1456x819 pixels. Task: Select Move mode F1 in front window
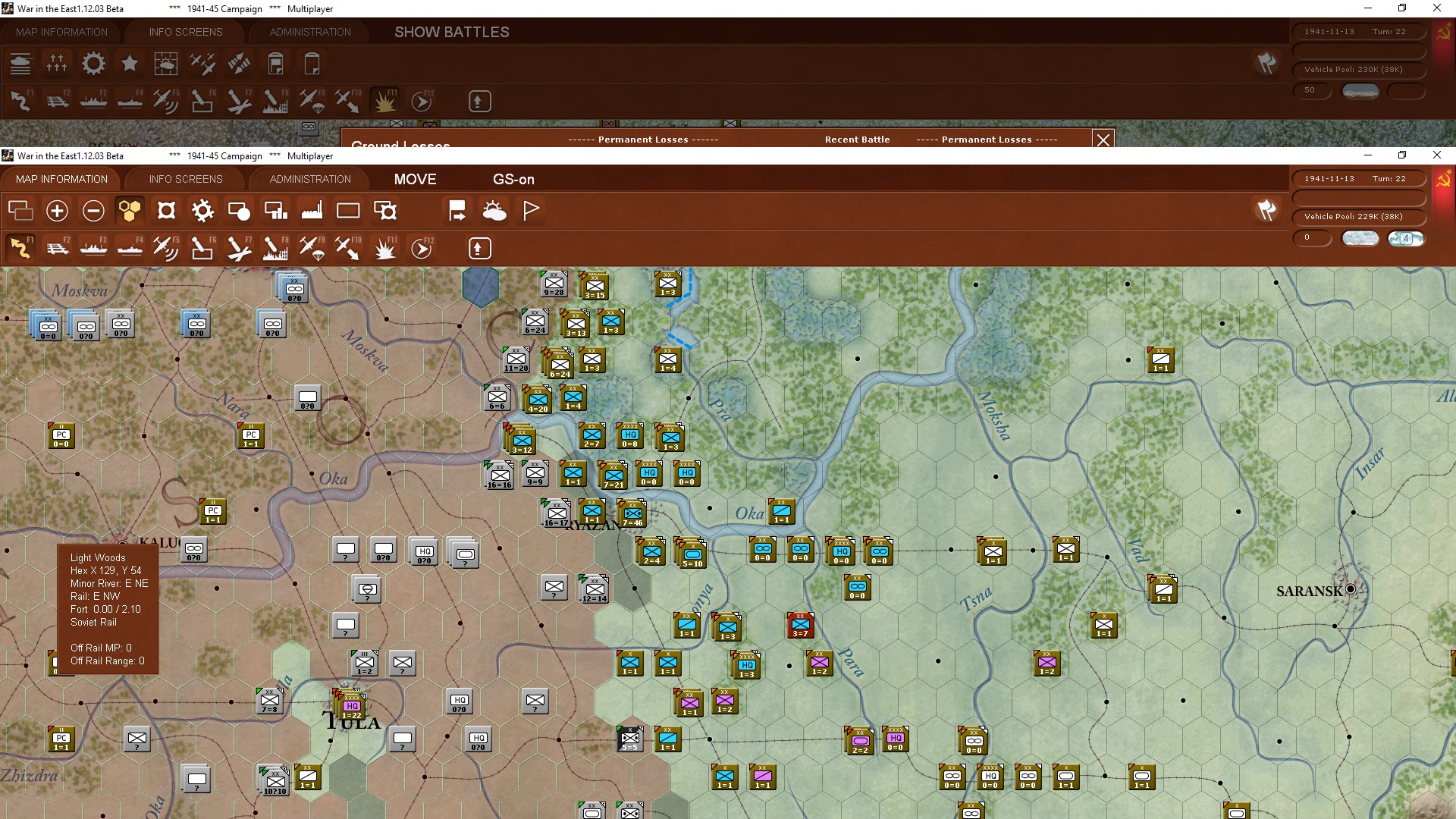(x=20, y=248)
